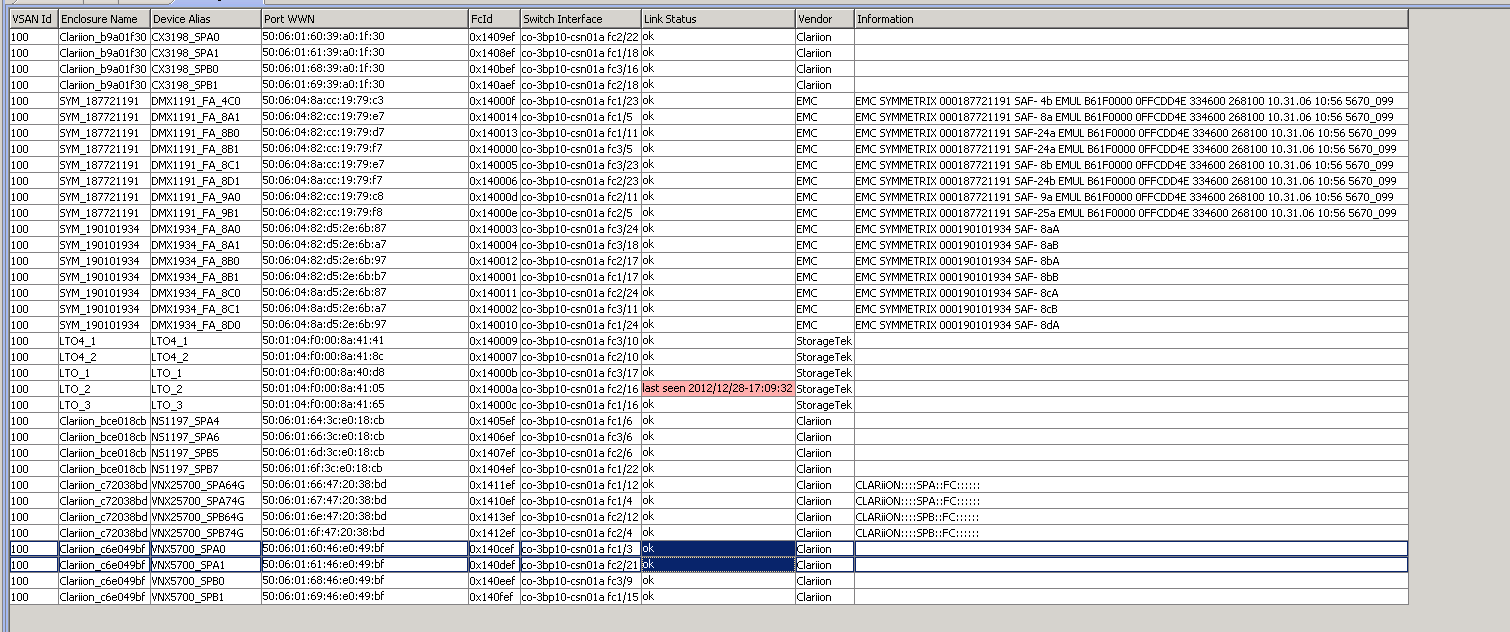This screenshot has width=1510, height=632.
Task: Select Port WWN 50:06:01:69:46:e0:49:bf
Action: (364, 597)
